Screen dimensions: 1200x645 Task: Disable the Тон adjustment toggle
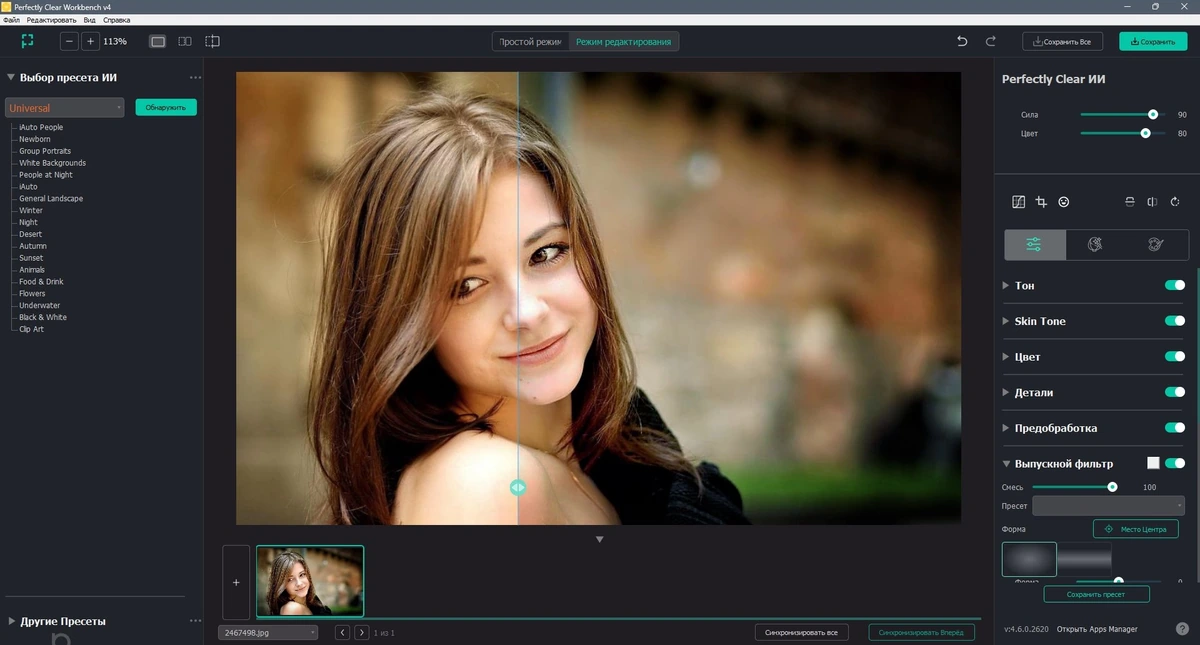coord(1174,285)
